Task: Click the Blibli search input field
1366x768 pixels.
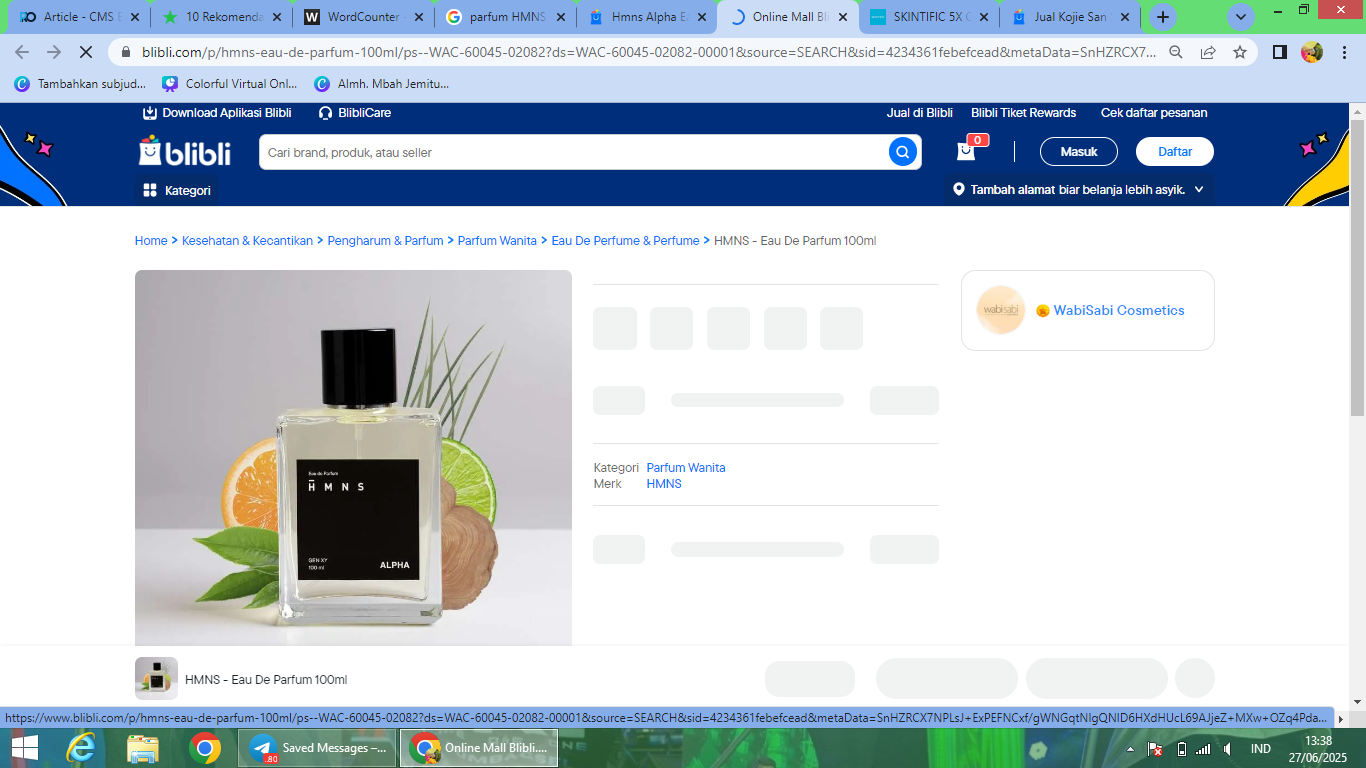Action: (x=574, y=152)
